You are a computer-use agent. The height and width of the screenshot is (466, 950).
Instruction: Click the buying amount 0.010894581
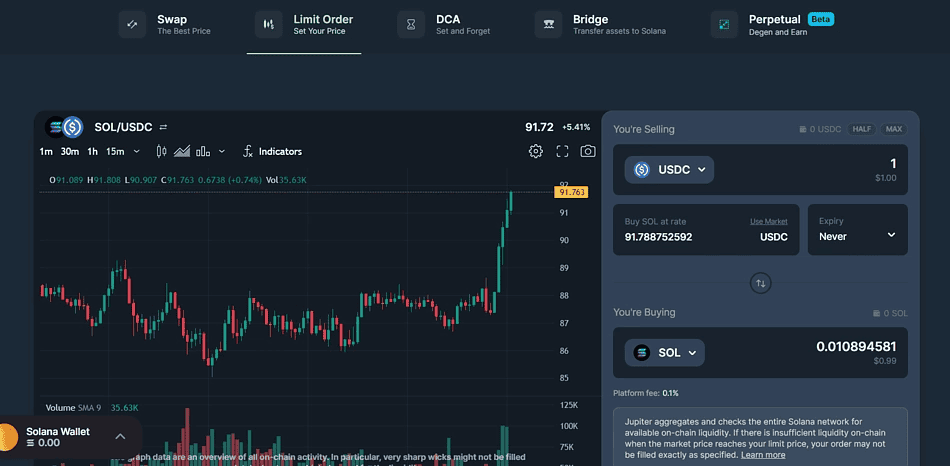[856, 347]
